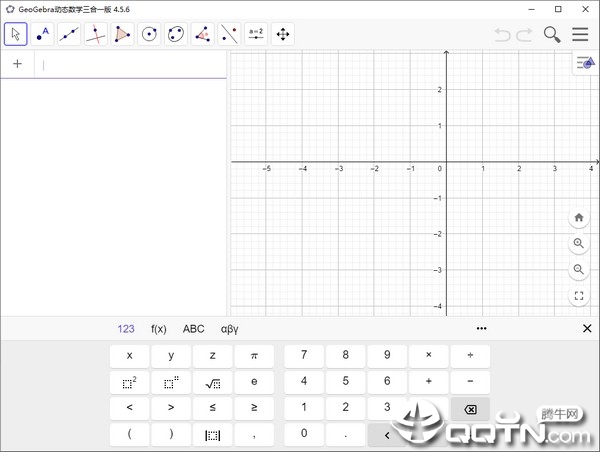
Task: Switch to the αβγ keyboard tab
Action: point(230,329)
